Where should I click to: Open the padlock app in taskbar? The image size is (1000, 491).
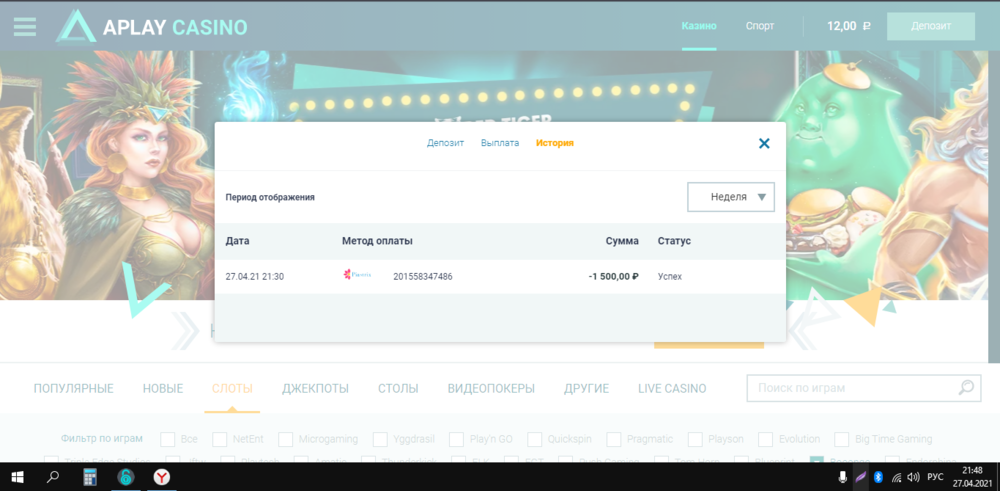tap(126, 476)
